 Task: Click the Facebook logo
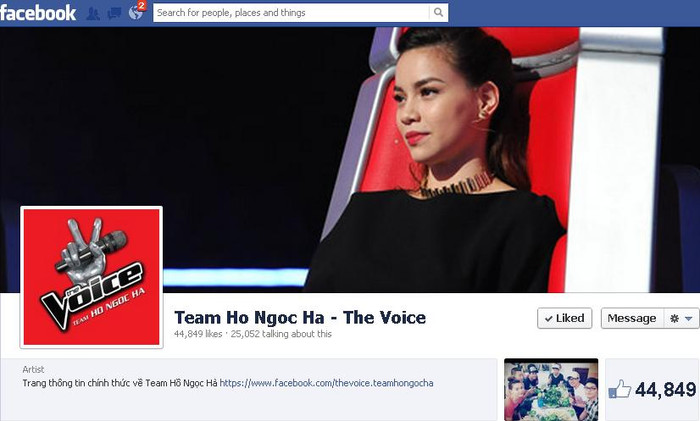38,13
